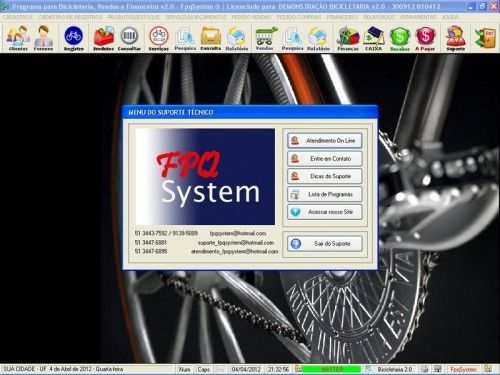This screenshot has width=500, height=375.
Task: Open the FINANCEIRO menu
Action: pyautogui.click(x=342, y=17)
